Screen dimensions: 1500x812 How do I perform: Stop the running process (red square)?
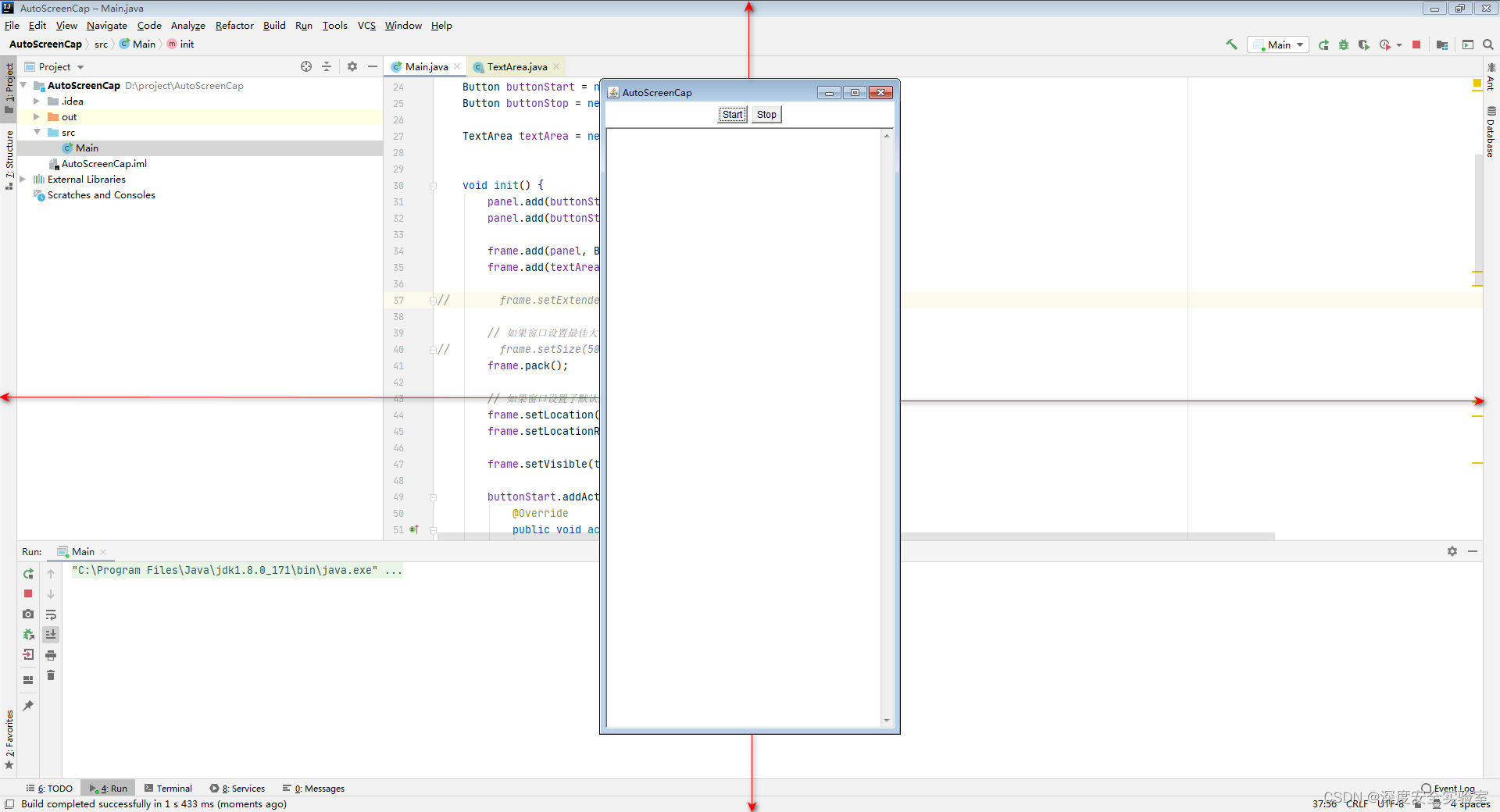pyautogui.click(x=1416, y=45)
